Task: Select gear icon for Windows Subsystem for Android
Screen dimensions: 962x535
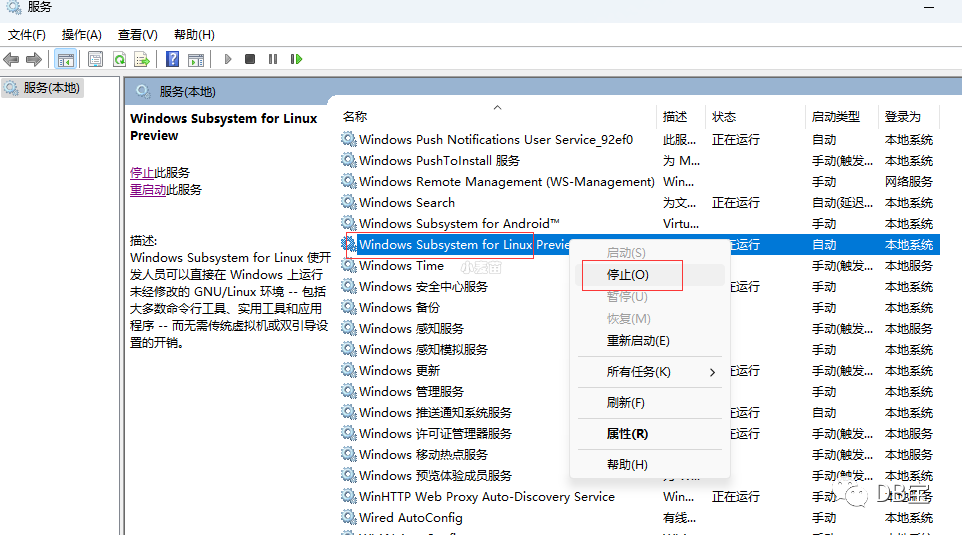Action: (x=348, y=223)
